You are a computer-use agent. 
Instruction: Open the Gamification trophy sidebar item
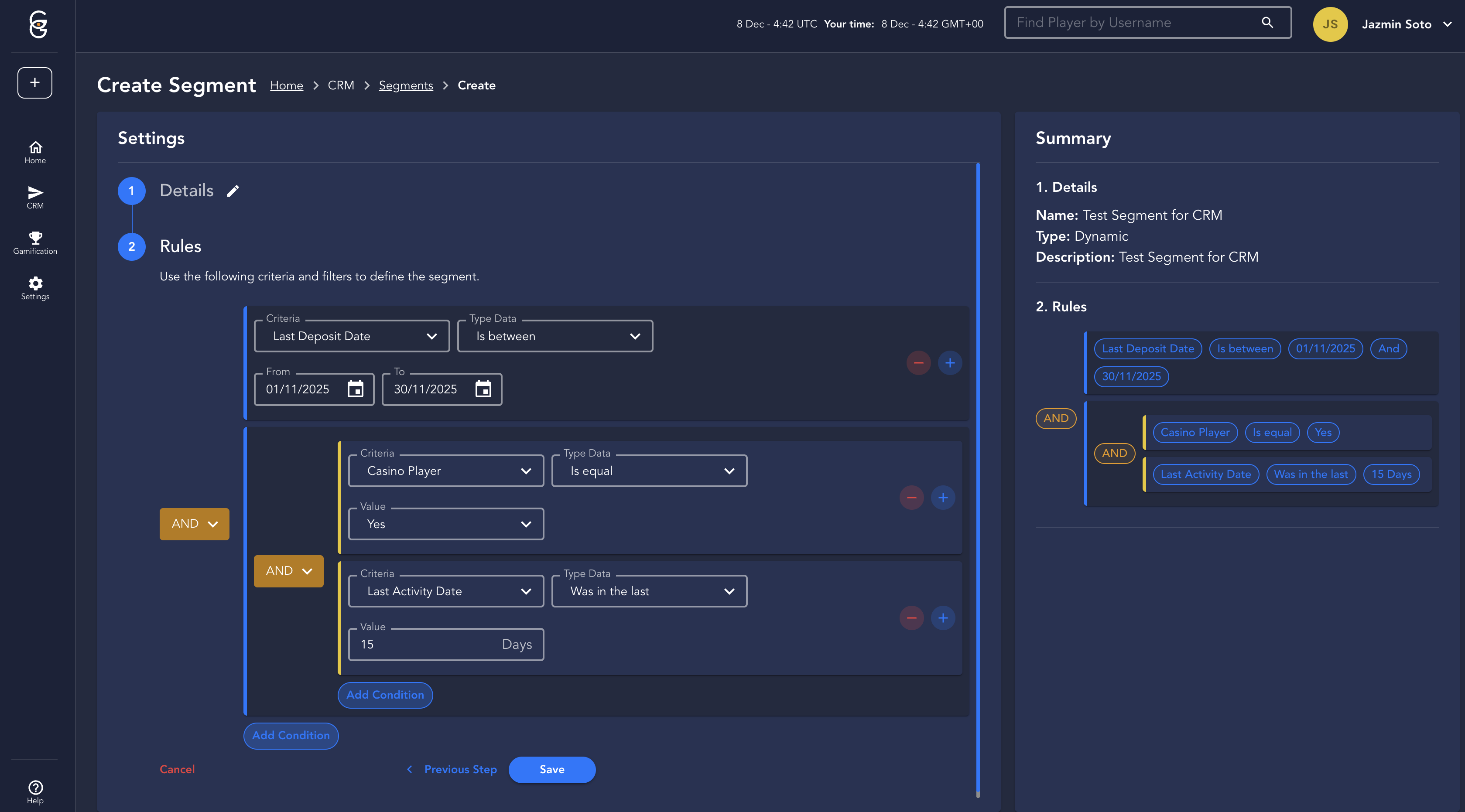[x=35, y=242]
